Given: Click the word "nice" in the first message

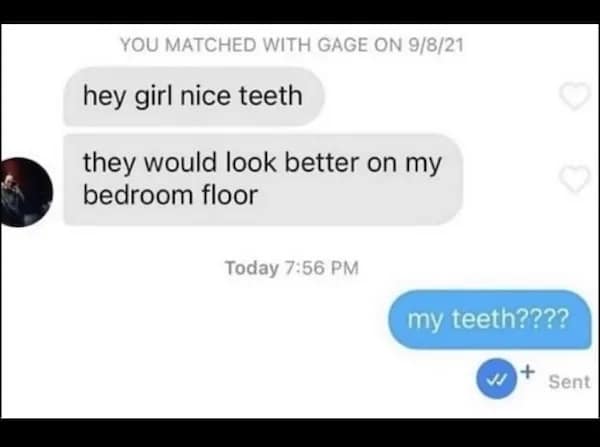Looking at the screenshot, I should [x=205, y=95].
